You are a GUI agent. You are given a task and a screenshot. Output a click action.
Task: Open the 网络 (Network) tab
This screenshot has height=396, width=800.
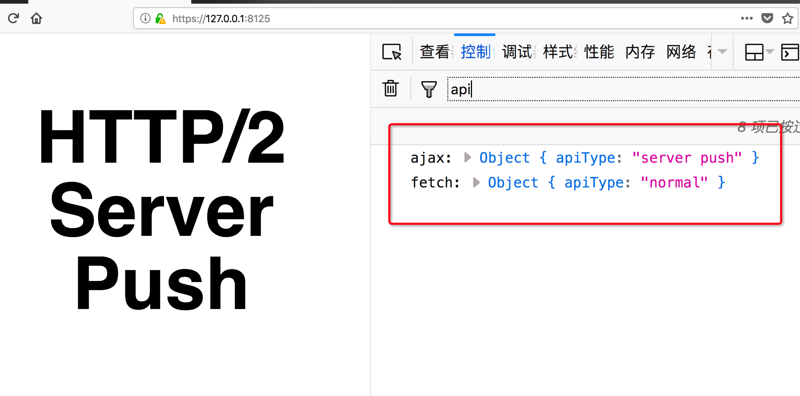click(681, 52)
